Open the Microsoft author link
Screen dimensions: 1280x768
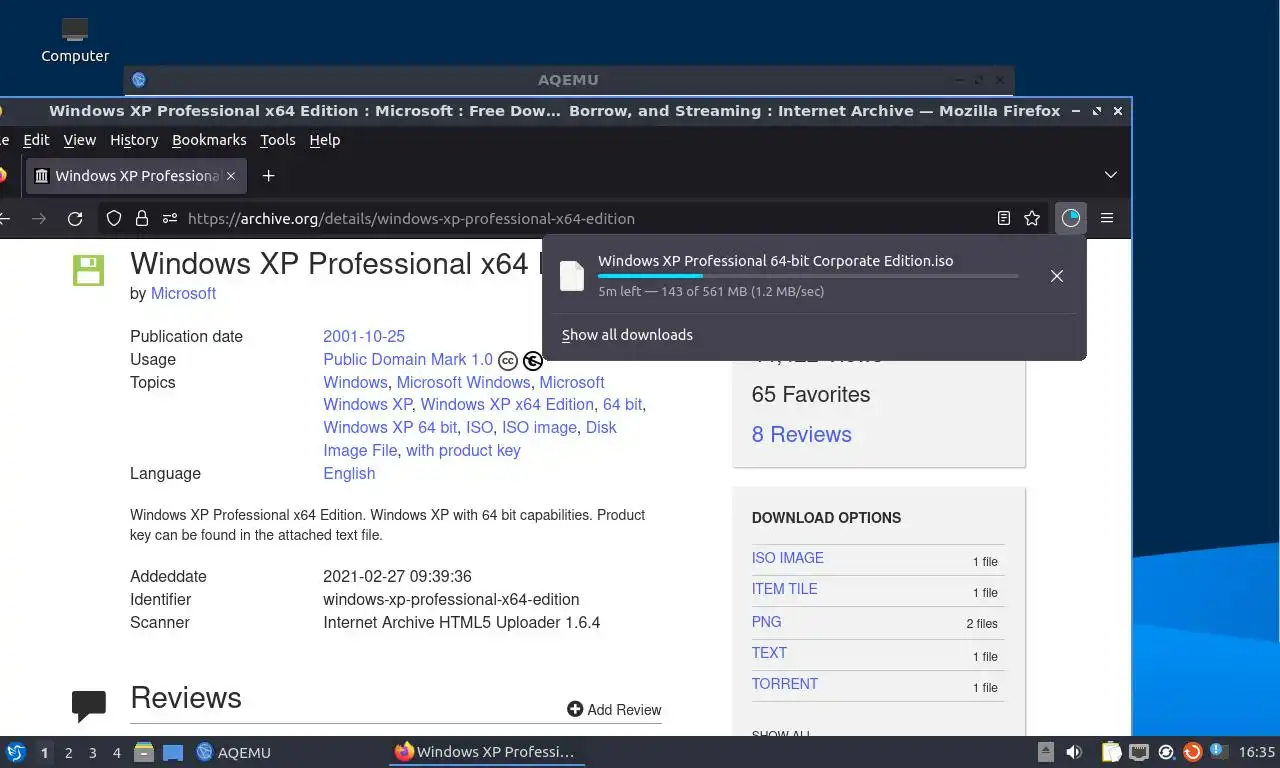[x=183, y=293]
